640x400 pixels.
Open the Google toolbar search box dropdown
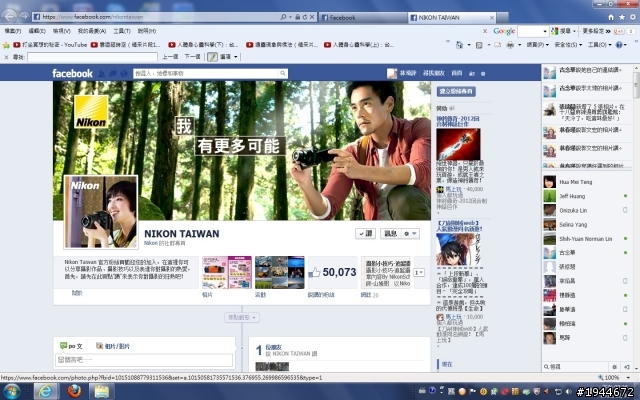coord(545,31)
